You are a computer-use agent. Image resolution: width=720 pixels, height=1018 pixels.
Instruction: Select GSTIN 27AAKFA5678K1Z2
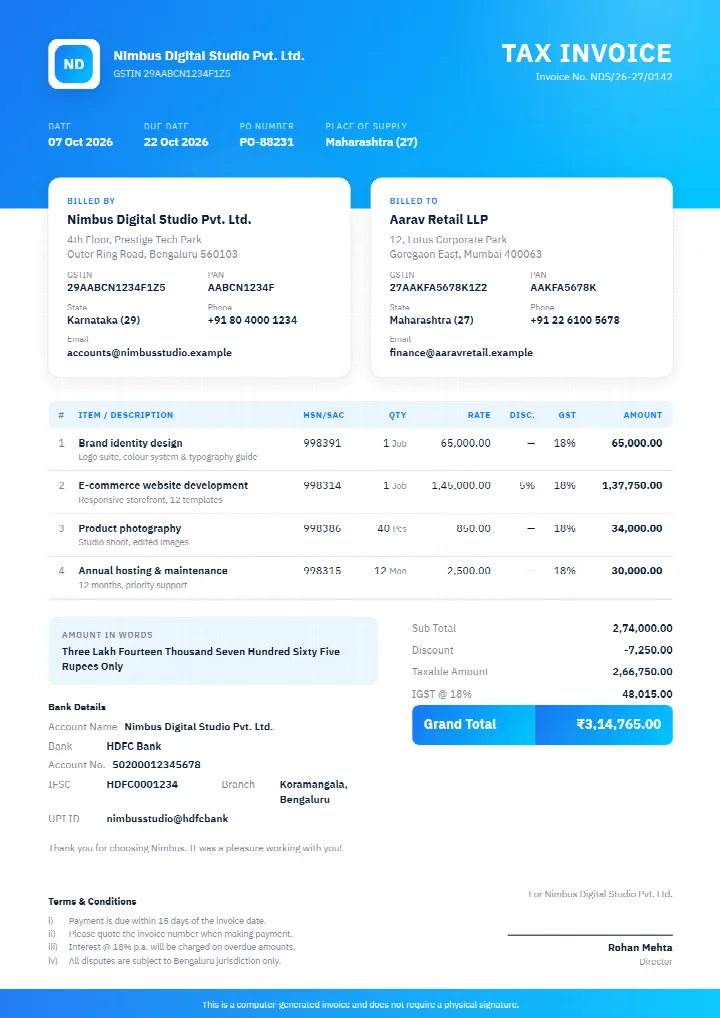click(438, 287)
